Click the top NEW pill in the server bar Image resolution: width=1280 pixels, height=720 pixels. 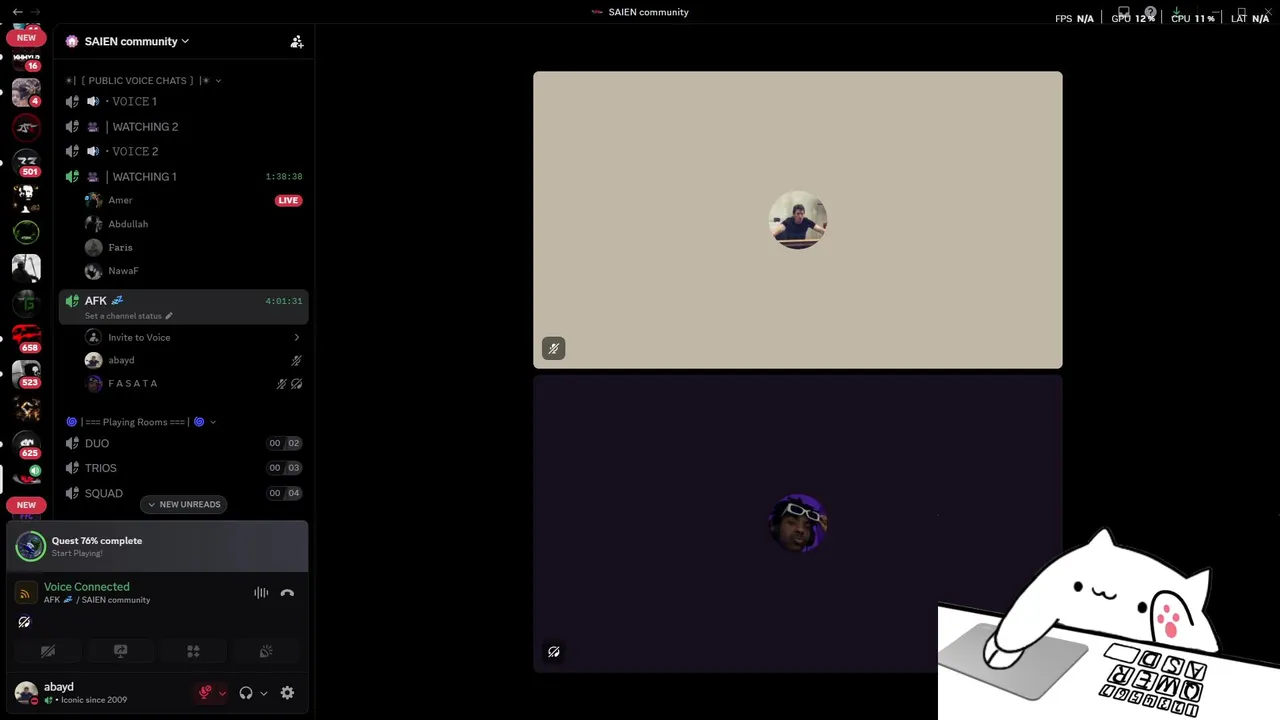(x=26, y=38)
